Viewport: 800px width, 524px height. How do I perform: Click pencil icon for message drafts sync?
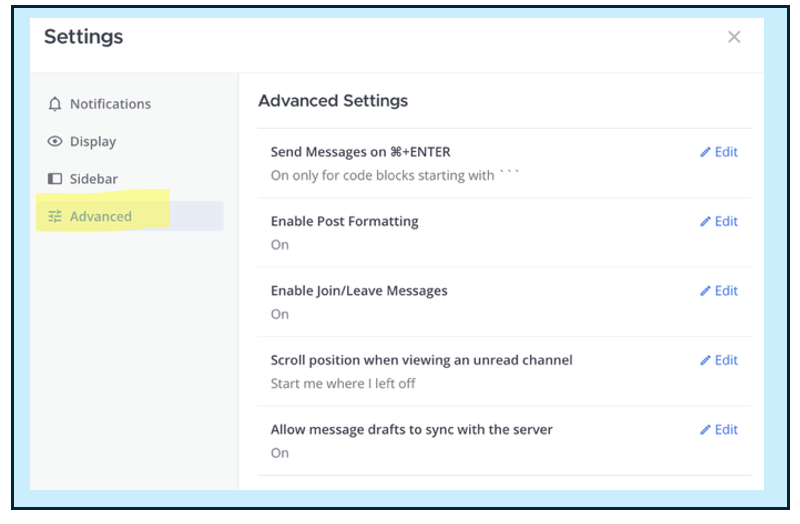(705, 430)
